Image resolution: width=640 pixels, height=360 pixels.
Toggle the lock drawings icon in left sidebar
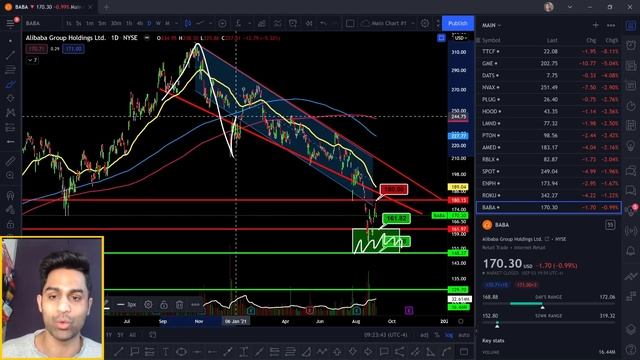[10, 224]
